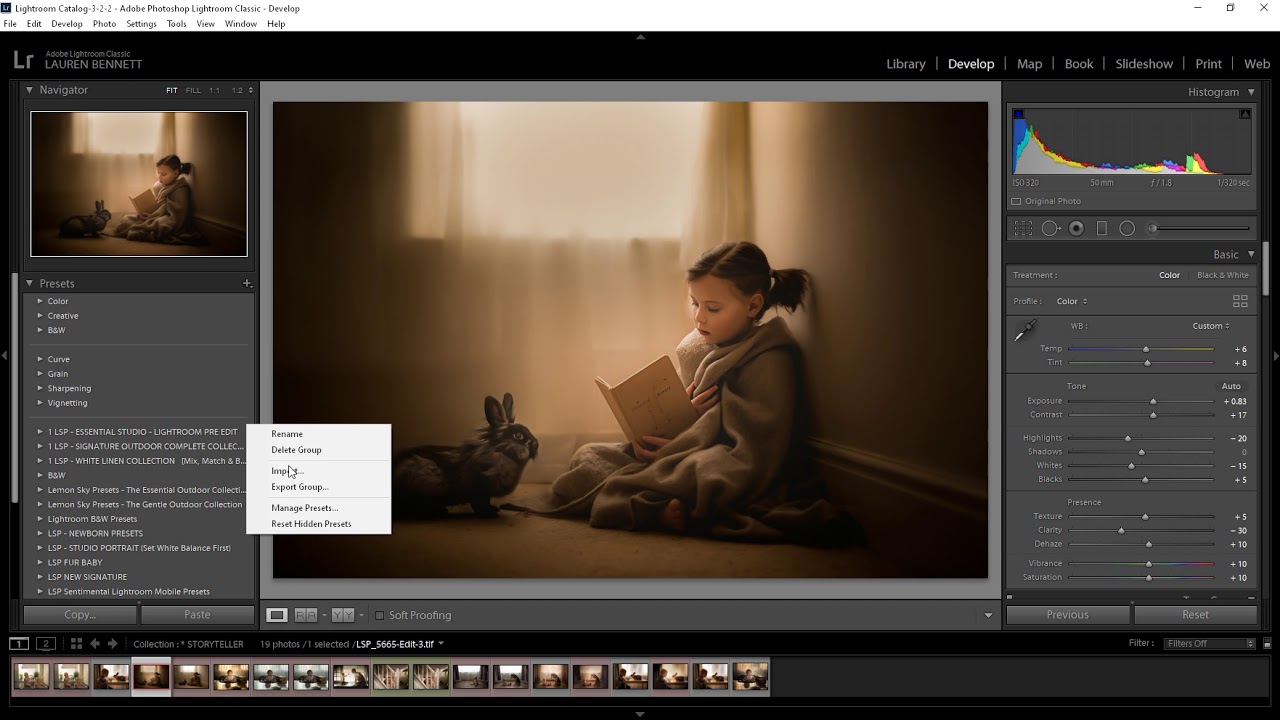Switch to the Library module
This screenshot has width=1280, height=720.
[905, 63]
